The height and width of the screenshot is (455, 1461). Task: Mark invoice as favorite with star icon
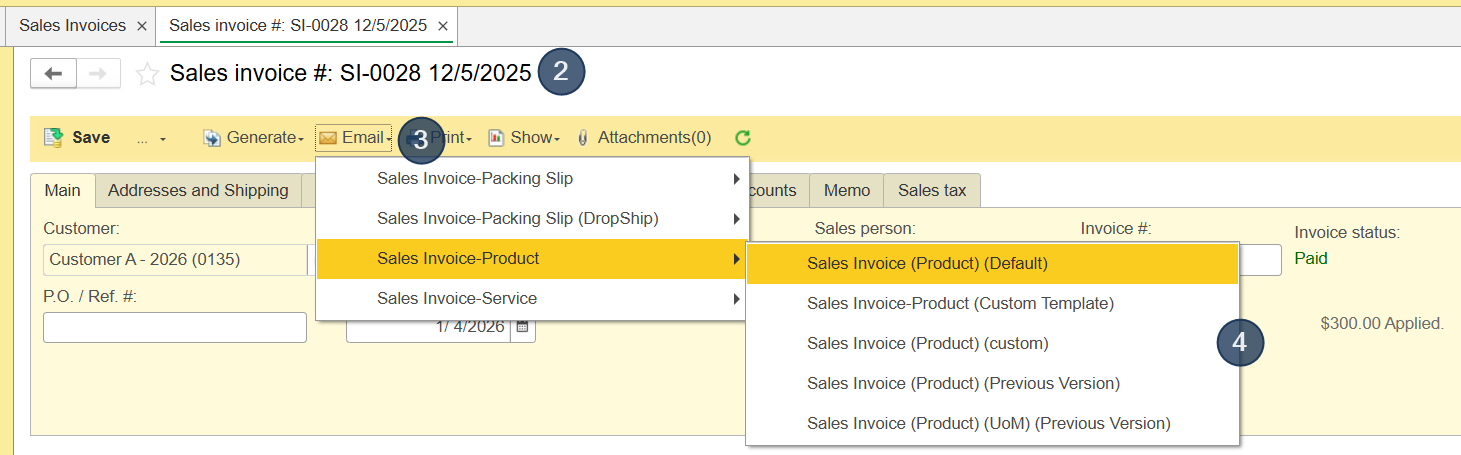coord(147,74)
